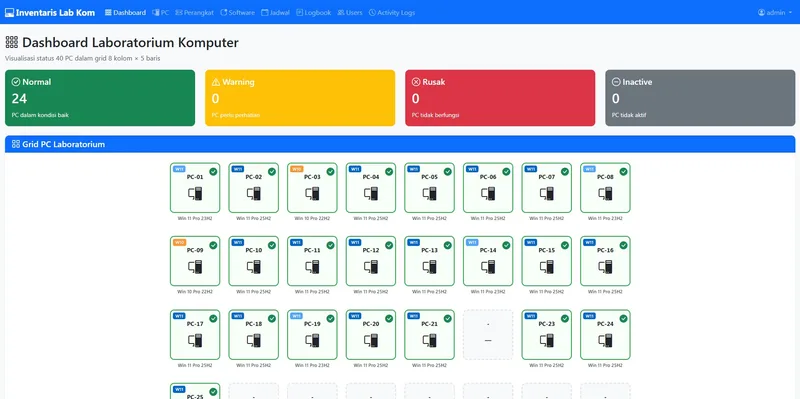
Task: Click the green check on PC-24
Action: point(623,318)
